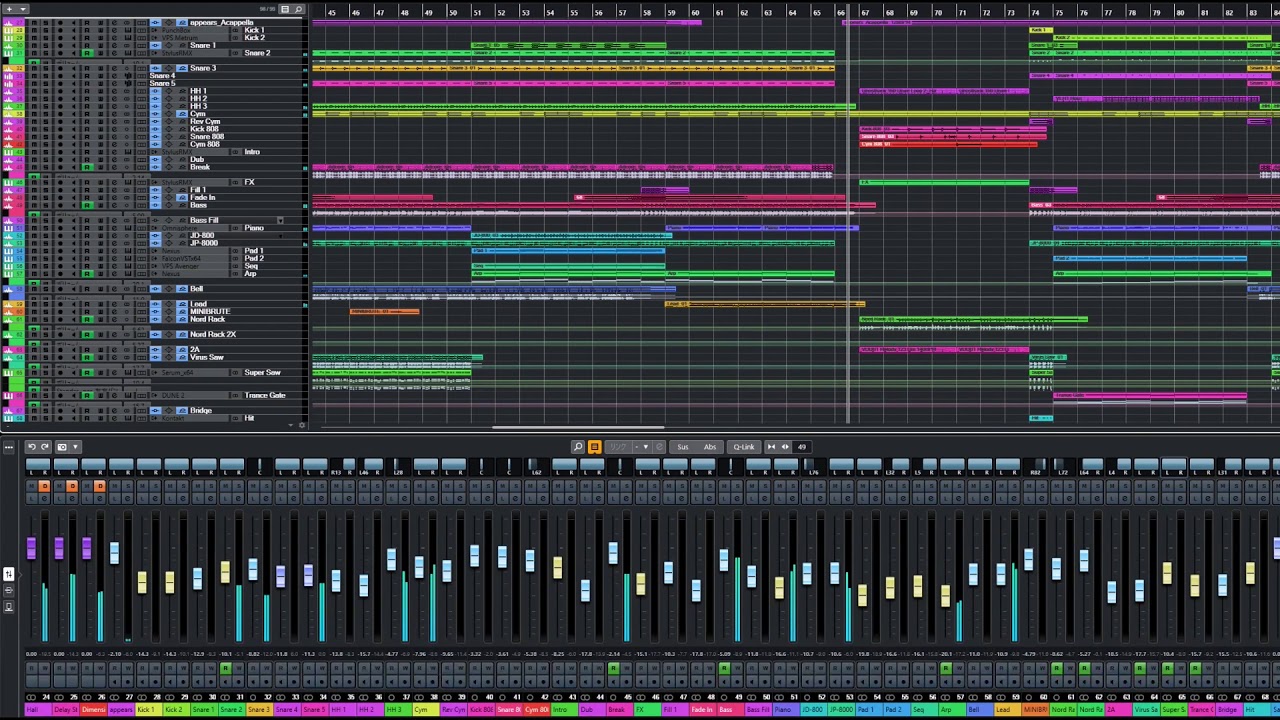
Task: Undo mixer change with the undo arrow
Action: pyautogui.click(x=32, y=447)
